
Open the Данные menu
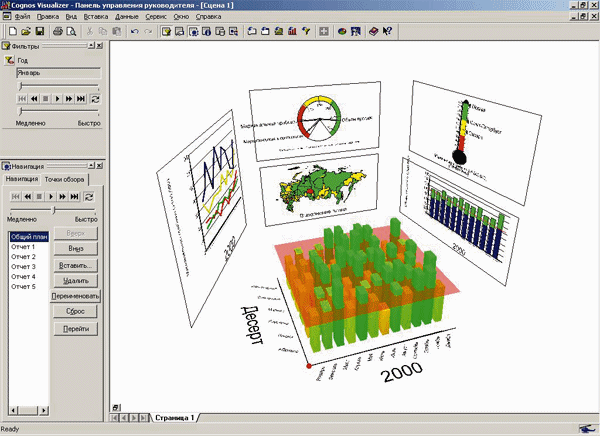[x=127, y=18]
